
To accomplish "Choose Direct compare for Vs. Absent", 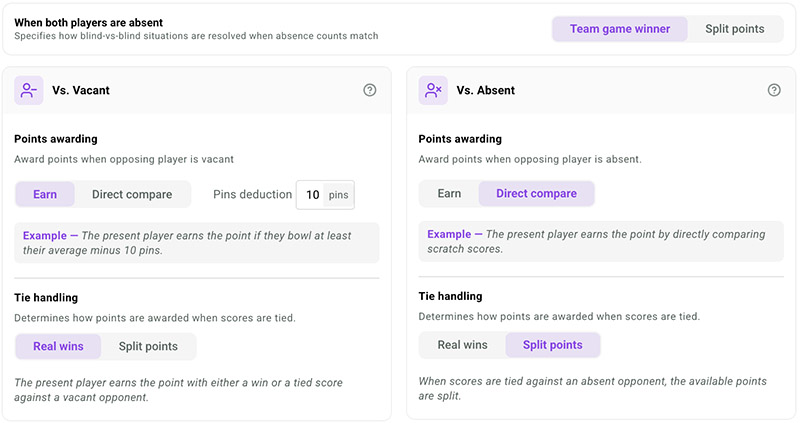I will (536, 193).
